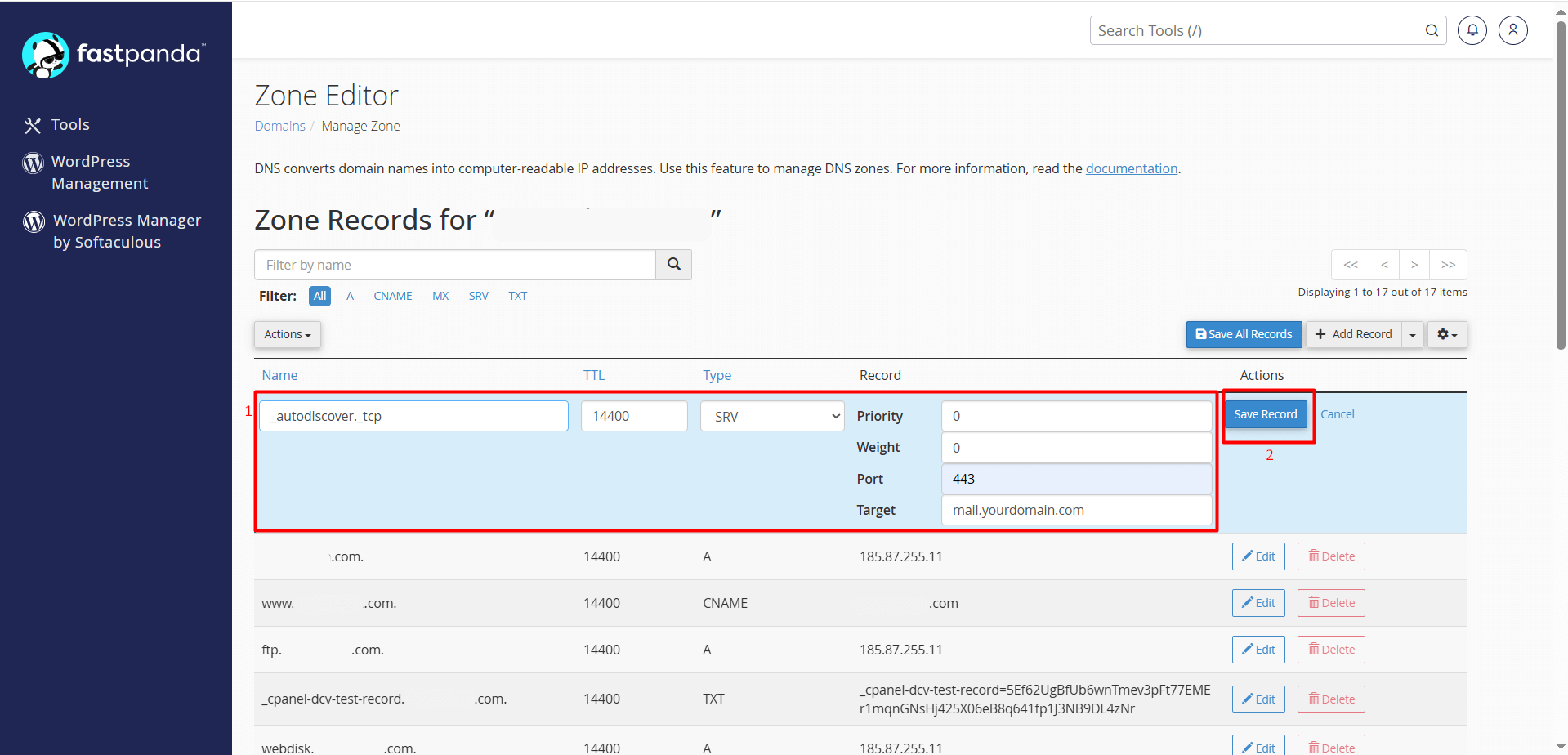Click the Target field mail.yourdomain.com
The width and height of the screenshot is (1568, 755).
point(1076,510)
